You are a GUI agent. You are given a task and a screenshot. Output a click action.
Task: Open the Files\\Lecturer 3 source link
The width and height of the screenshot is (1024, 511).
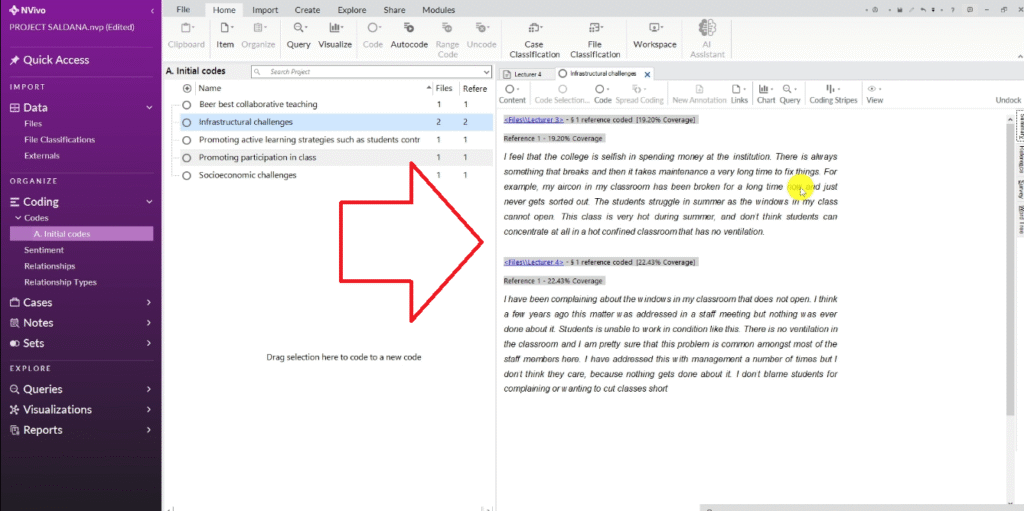click(534, 120)
